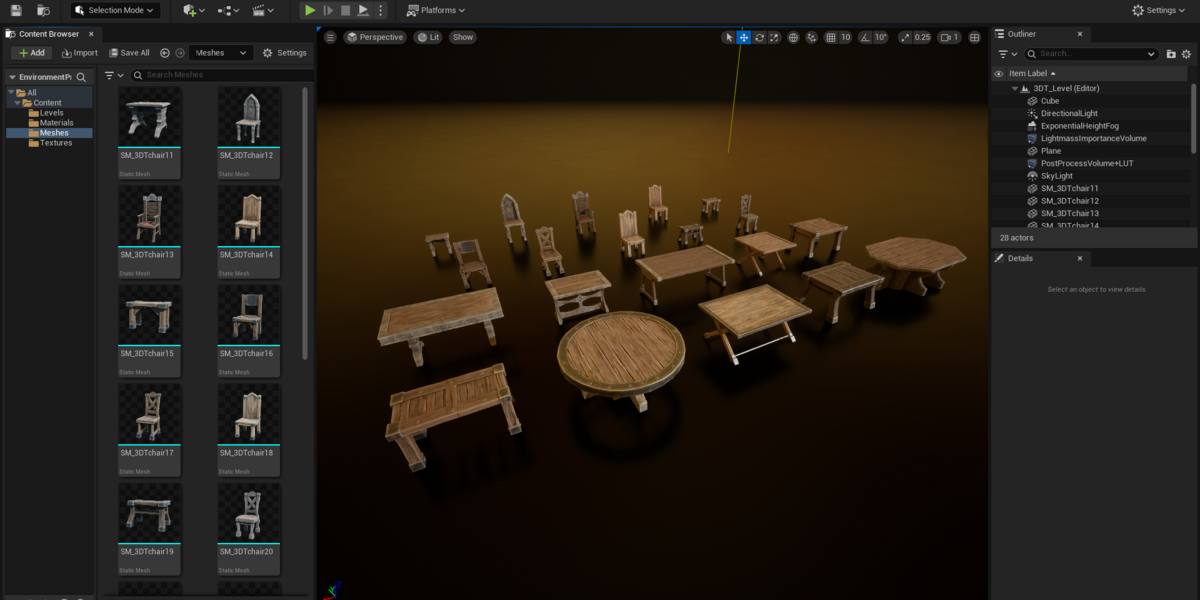Open the Cinematics clapperboard menu
The width and height of the screenshot is (1200, 600).
coord(263,10)
